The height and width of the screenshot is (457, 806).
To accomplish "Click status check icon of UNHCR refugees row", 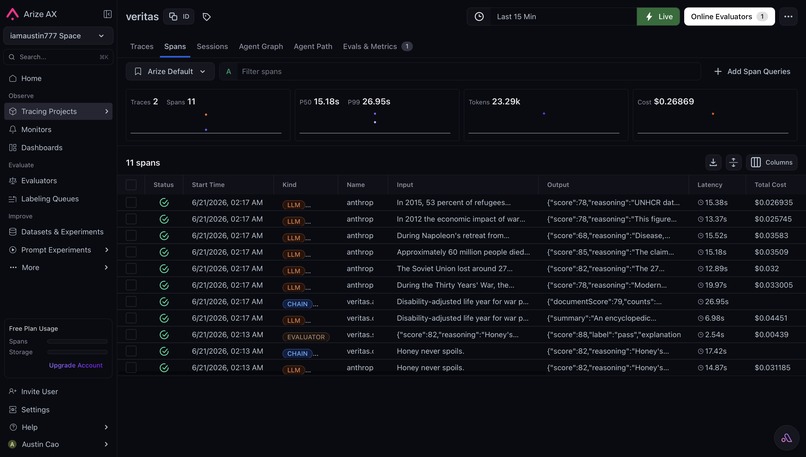I will click(x=164, y=203).
